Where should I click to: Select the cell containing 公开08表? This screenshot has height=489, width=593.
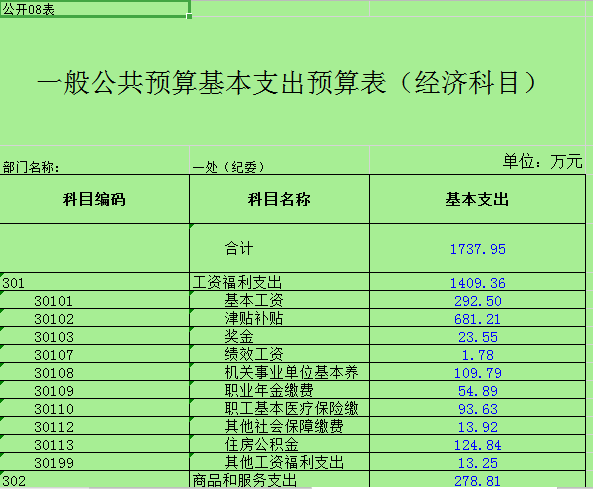95,9
